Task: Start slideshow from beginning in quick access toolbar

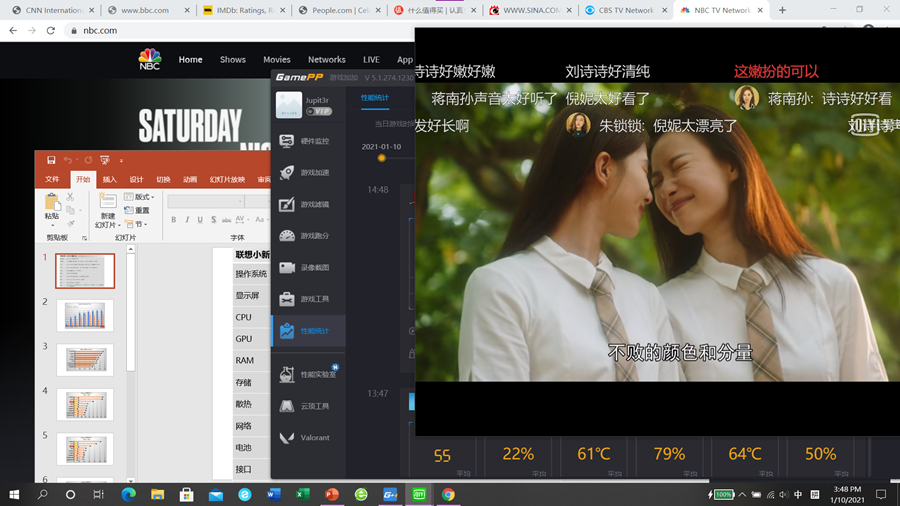Action: pyautogui.click(x=104, y=160)
